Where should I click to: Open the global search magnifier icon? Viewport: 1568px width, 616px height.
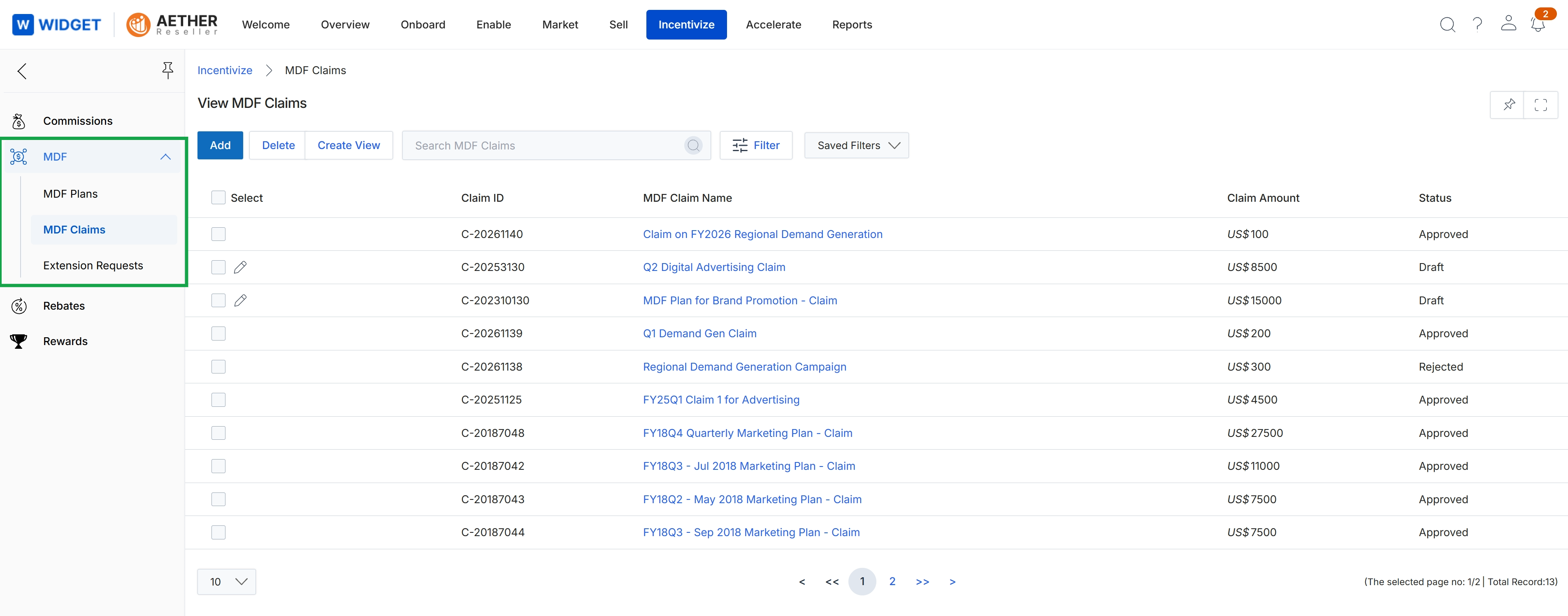click(x=1447, y=24)
